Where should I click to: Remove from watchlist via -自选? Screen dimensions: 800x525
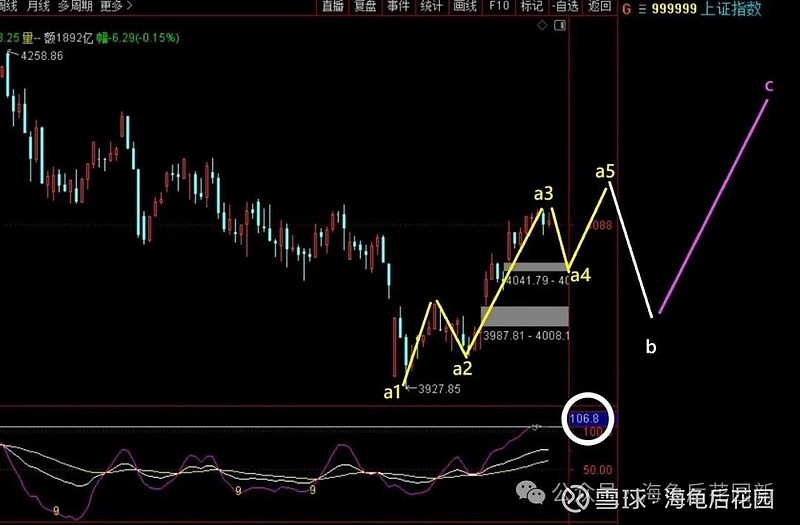point(565,6)
